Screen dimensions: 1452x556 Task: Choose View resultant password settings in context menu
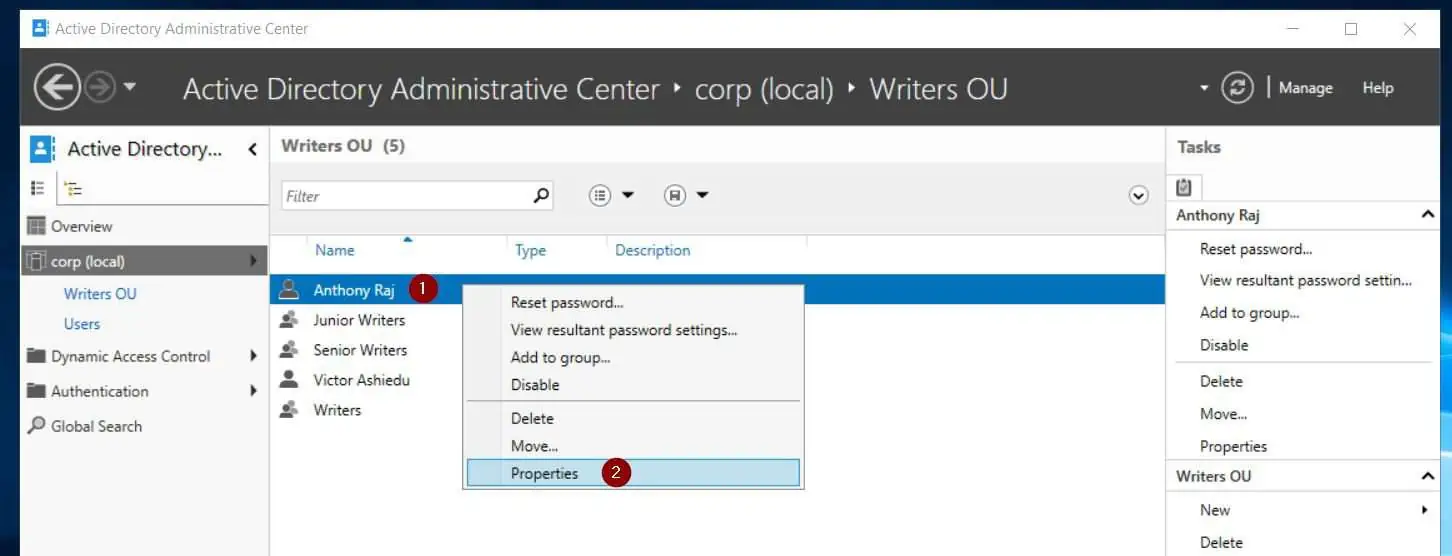tap(633, 330)
